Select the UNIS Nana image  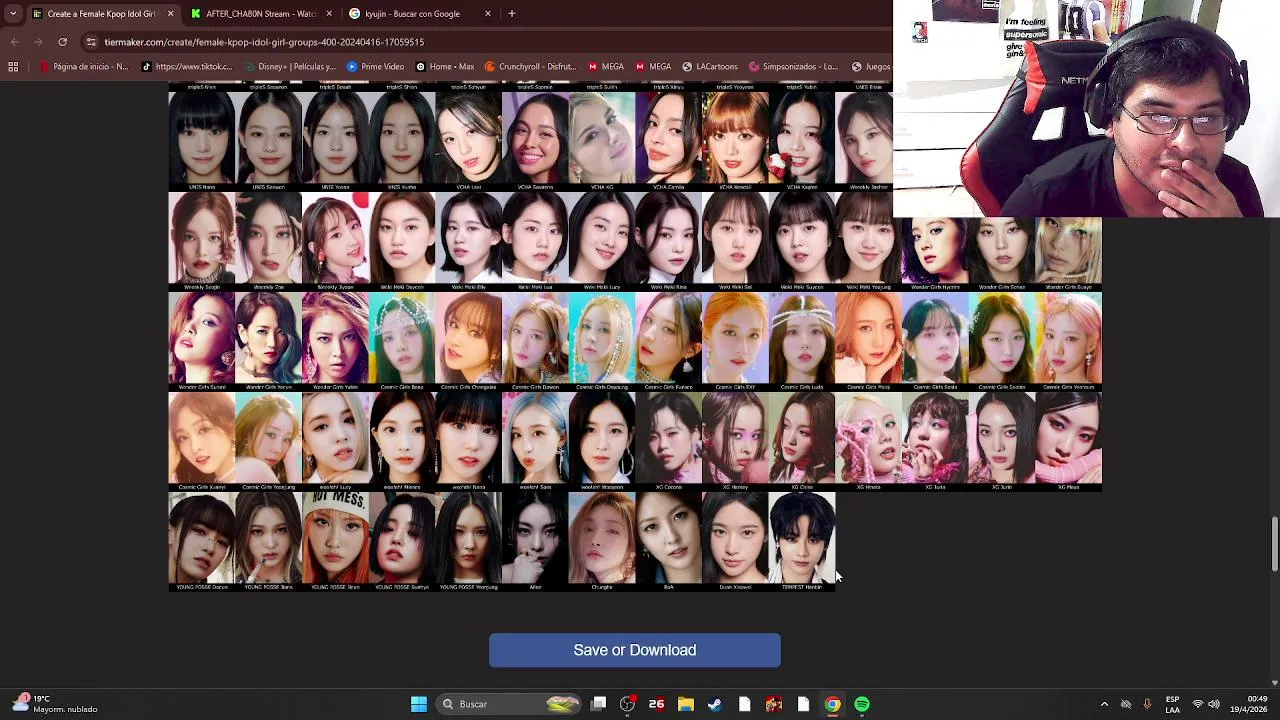pyautogui.click(x=202, y=141)
